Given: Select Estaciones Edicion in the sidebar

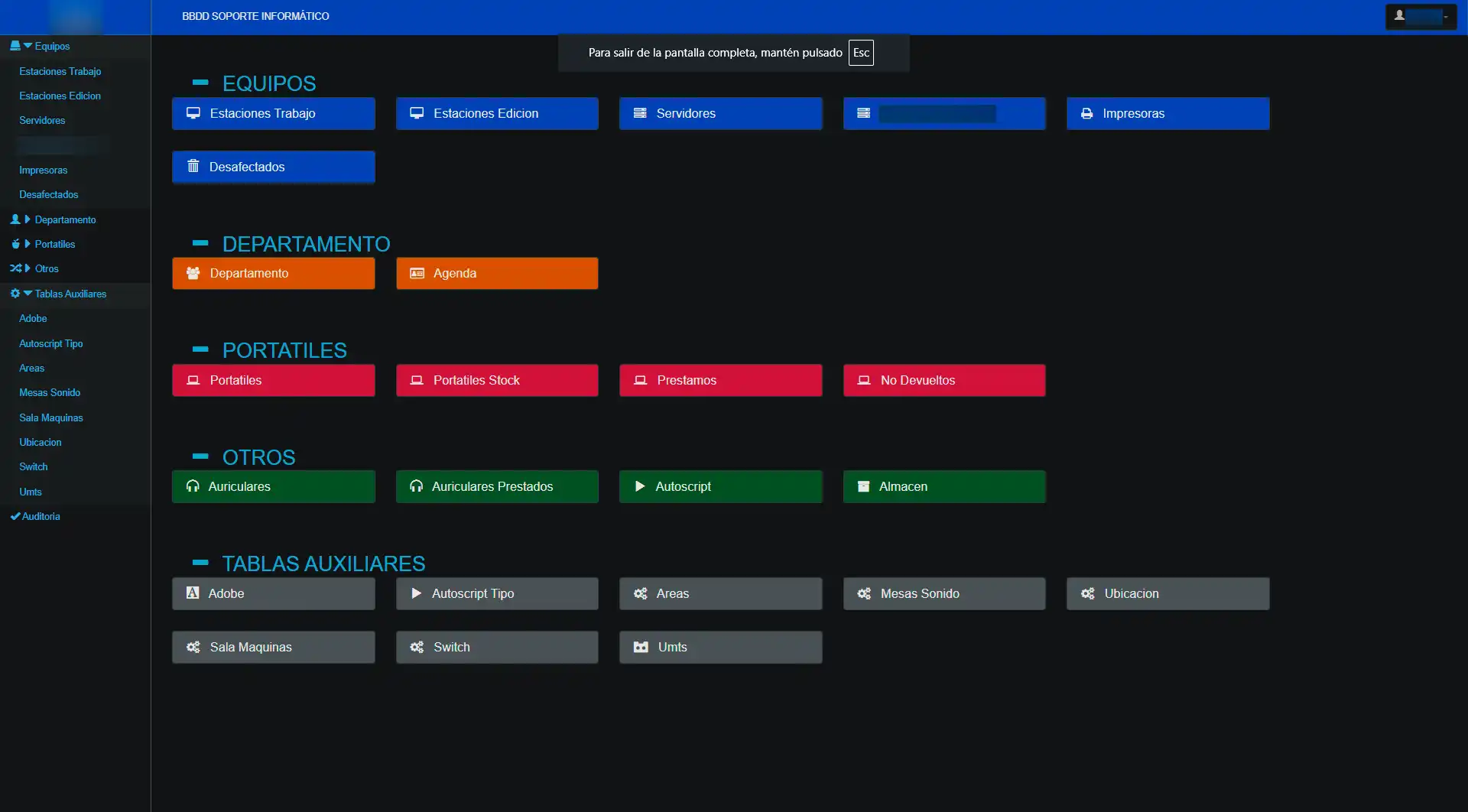Looking at the screenshot, I should [x=60, y=96].
